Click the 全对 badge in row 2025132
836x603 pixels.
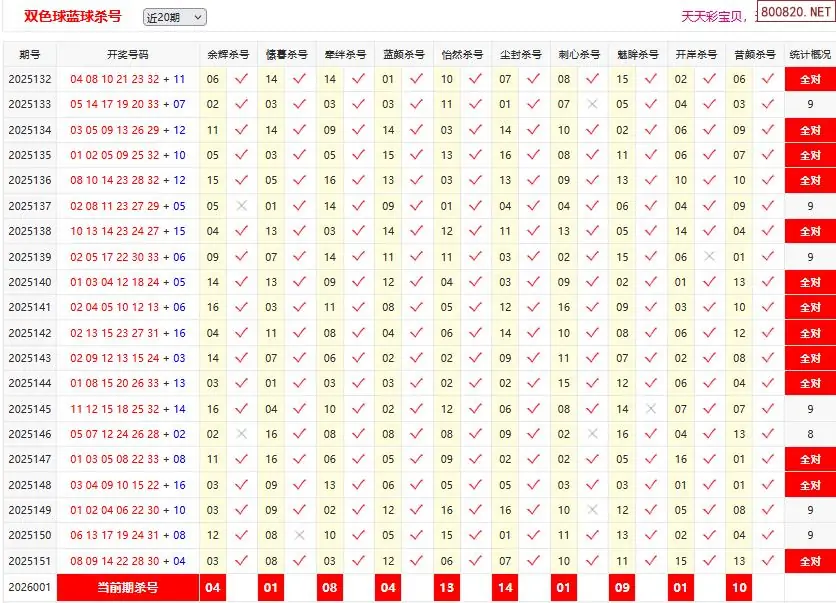point(810,79)
